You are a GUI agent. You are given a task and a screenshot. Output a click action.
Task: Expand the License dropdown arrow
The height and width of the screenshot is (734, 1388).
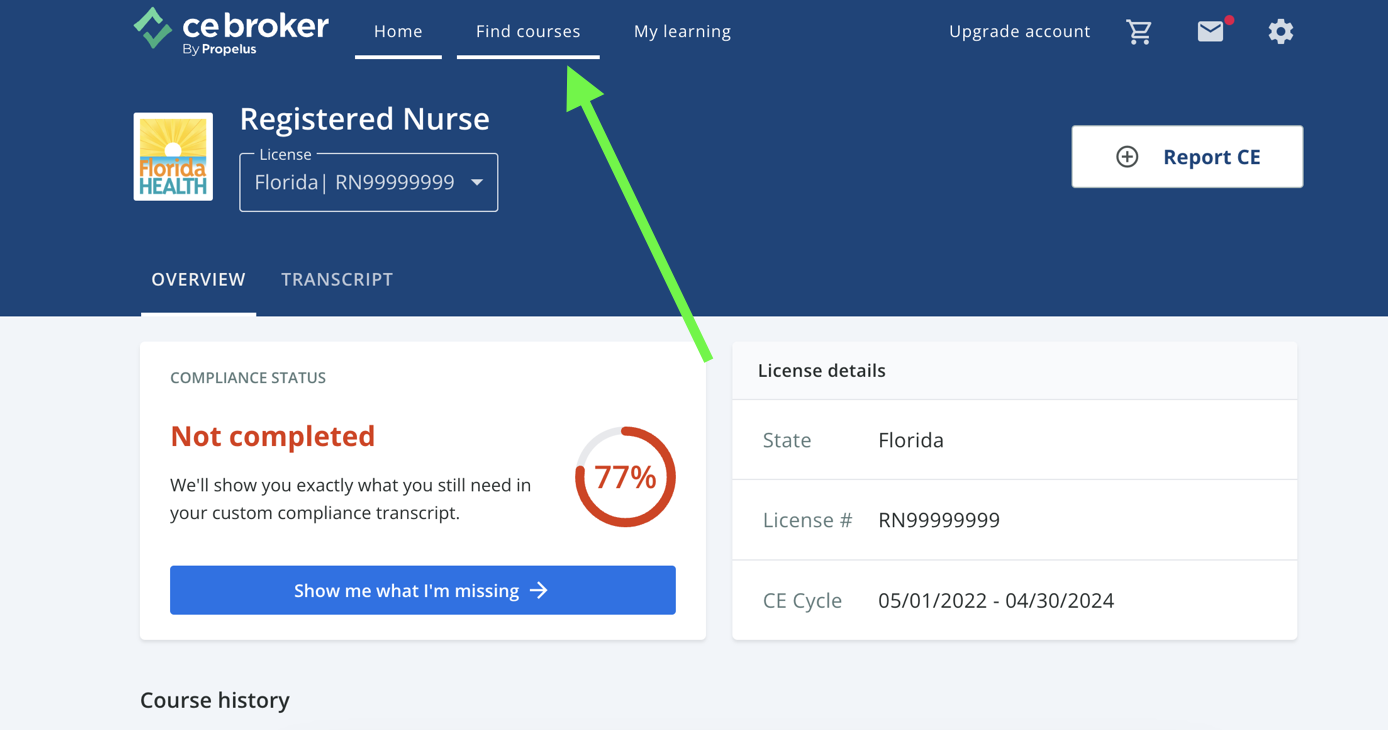tap(477, 182)
